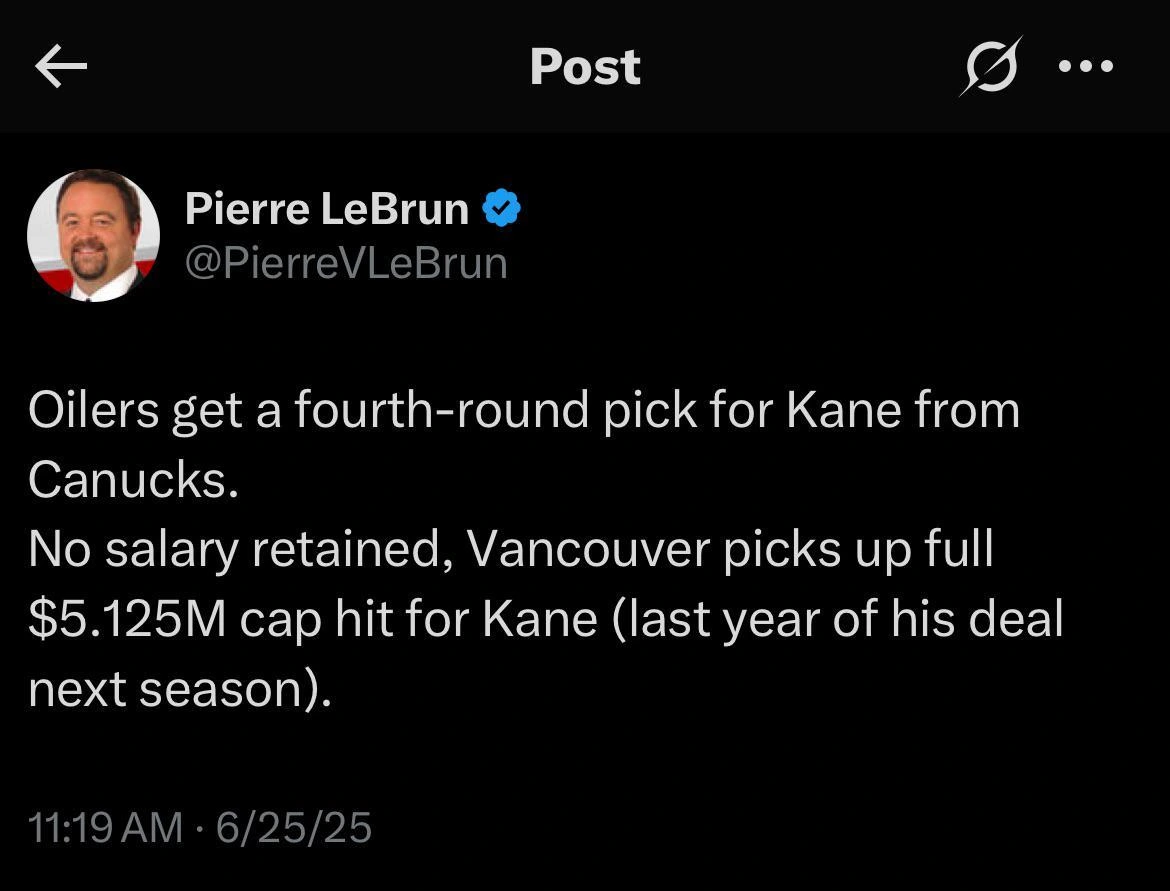Click the tweet text about the Oilers trade
This screenshot has height=891, width=1170.
(524, 409)
